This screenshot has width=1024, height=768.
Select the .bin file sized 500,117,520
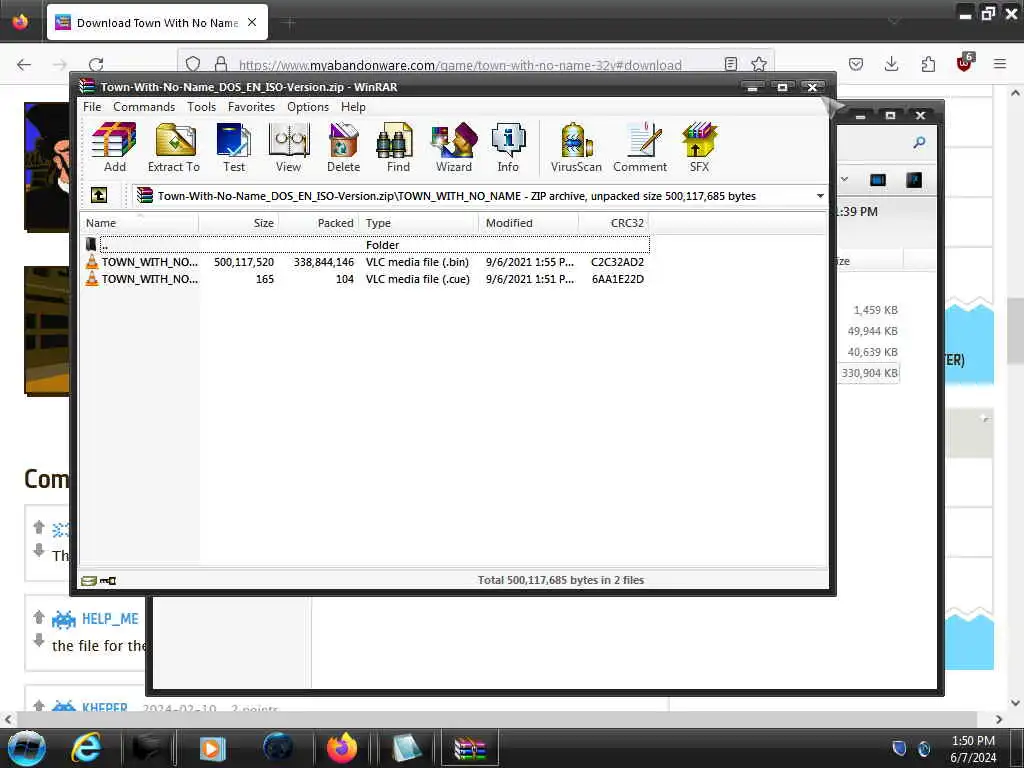click(366, 262)
